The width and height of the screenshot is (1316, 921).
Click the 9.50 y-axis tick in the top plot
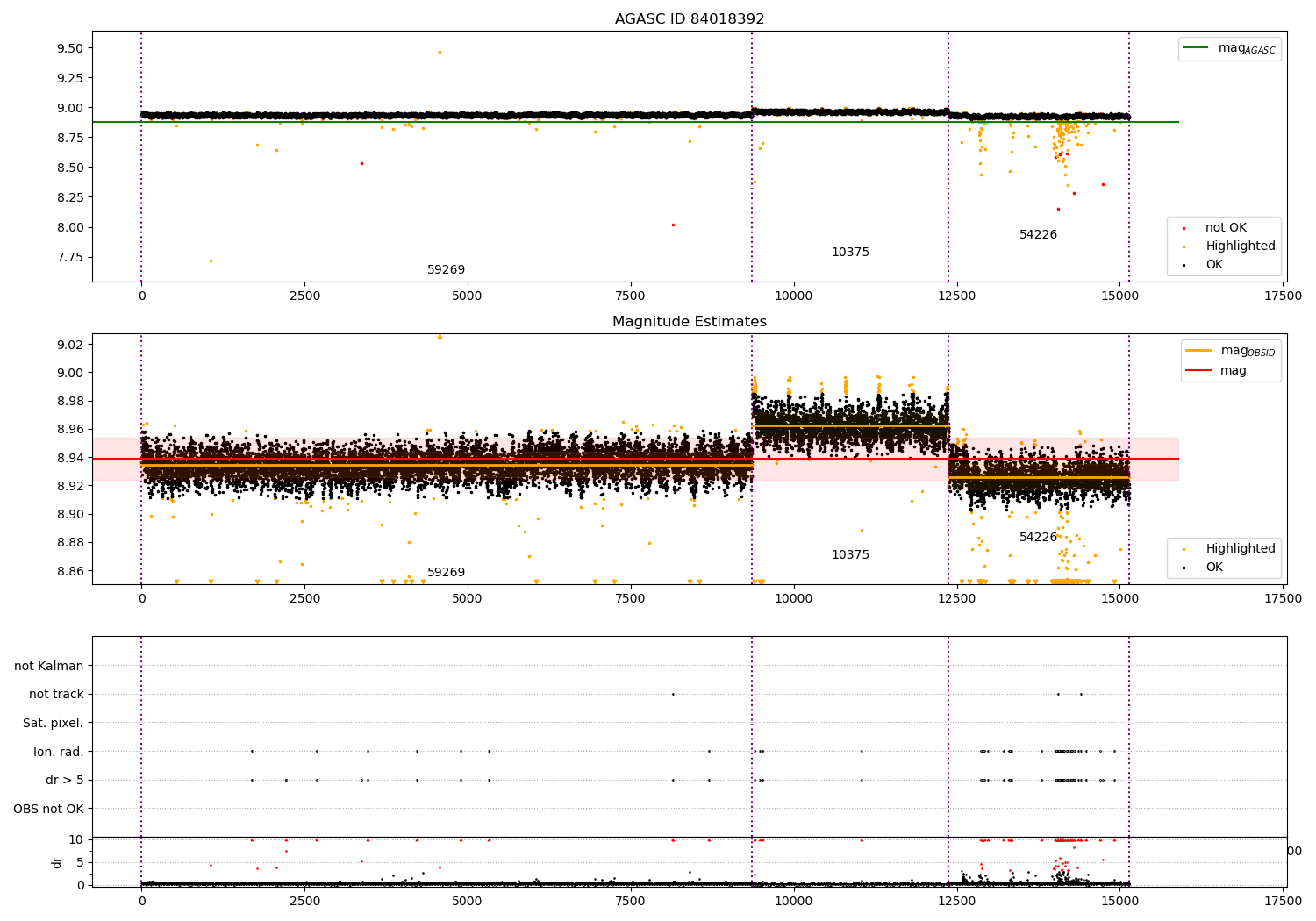[x=70, y=49]
